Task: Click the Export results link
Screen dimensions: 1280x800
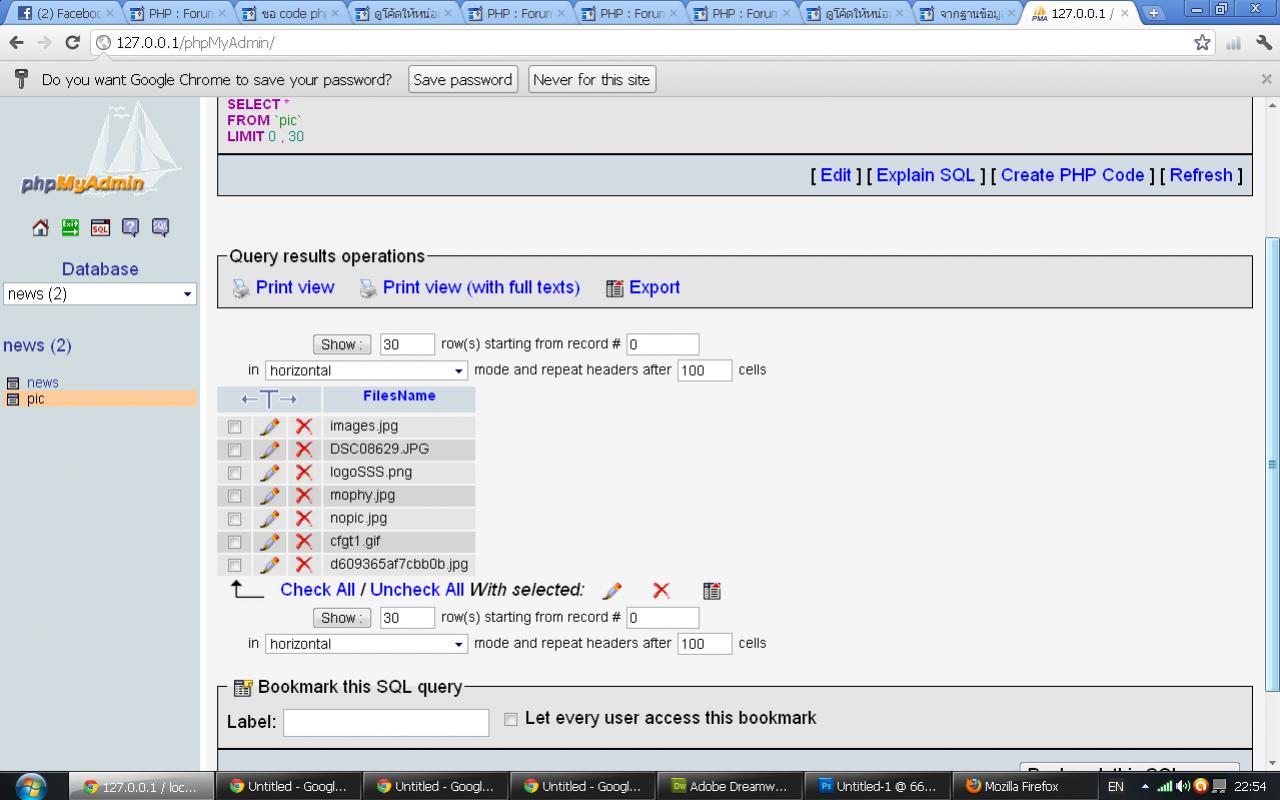Action: click(x=654, y=287)
